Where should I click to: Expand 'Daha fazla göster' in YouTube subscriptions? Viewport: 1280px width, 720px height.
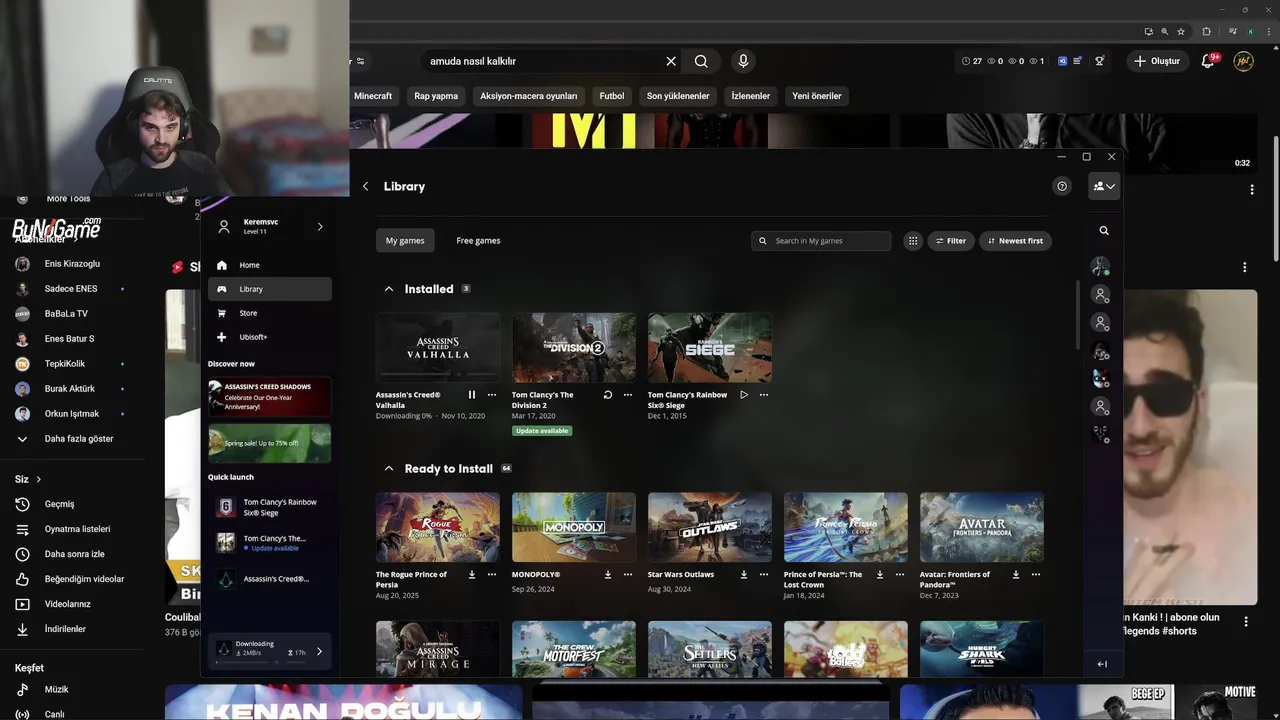click(x=65, y=439)
